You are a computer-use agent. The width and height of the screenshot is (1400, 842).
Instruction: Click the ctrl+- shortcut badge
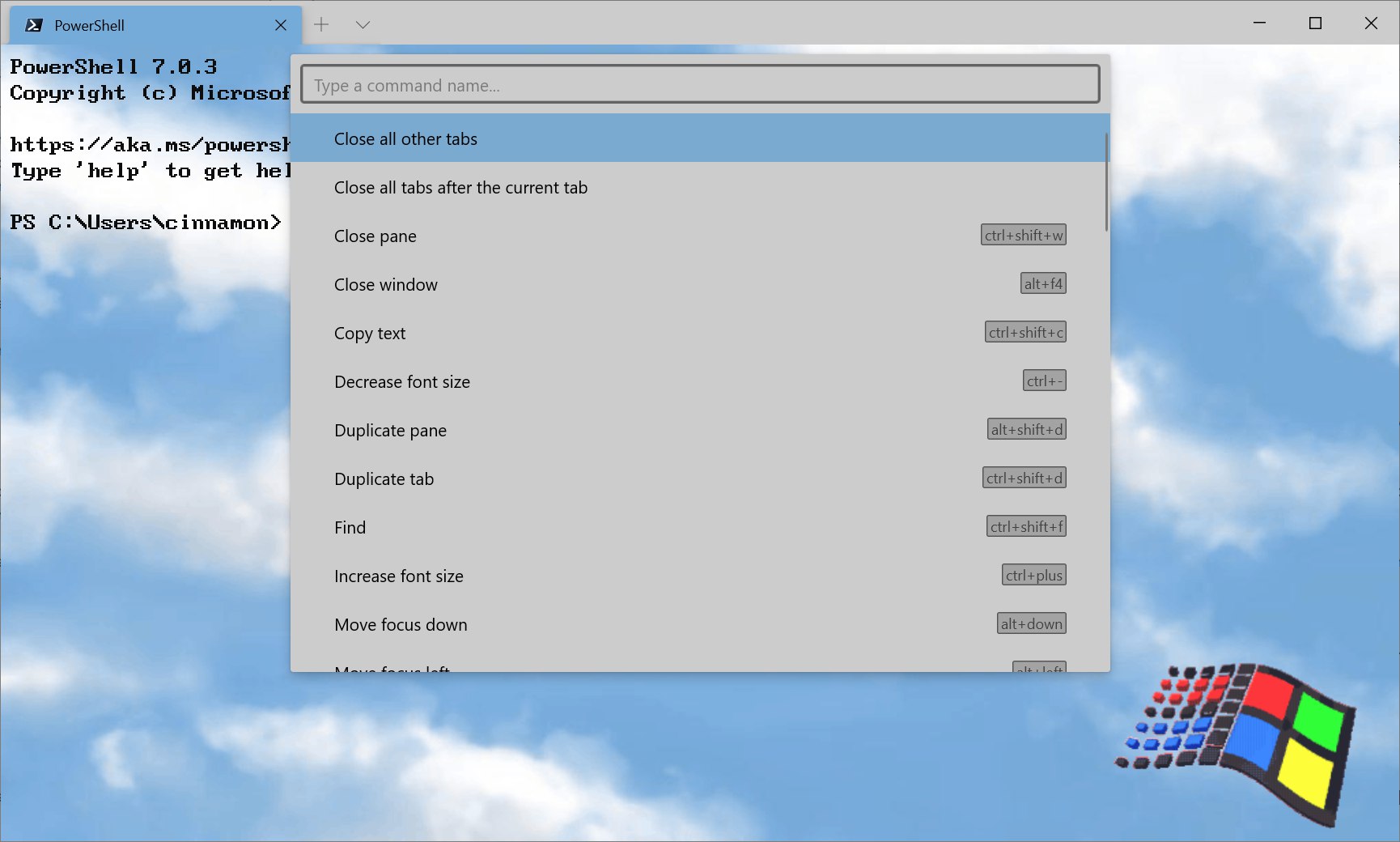click(x=1045, y=381)
